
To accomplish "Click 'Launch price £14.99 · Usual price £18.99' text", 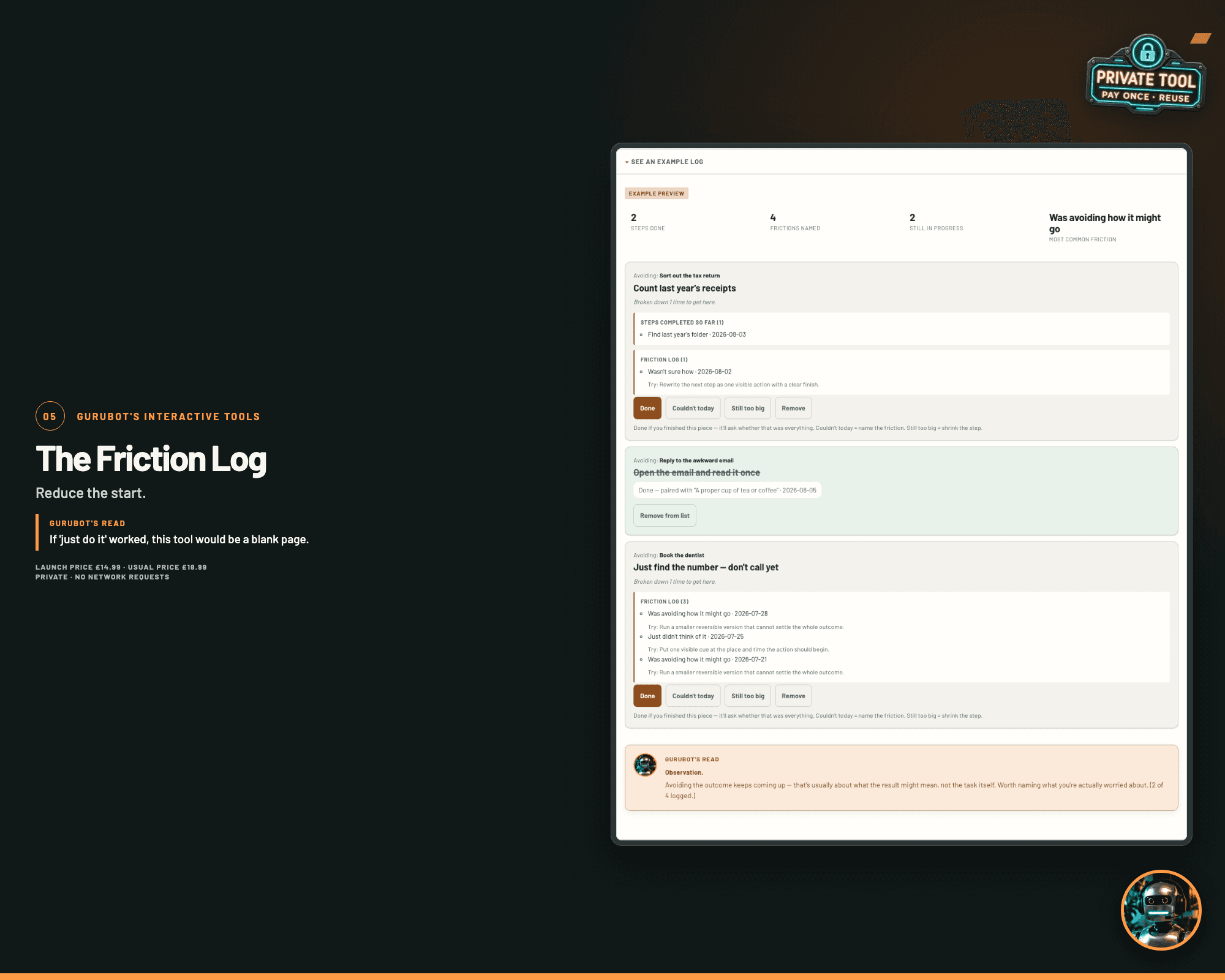I will [121, 567].
